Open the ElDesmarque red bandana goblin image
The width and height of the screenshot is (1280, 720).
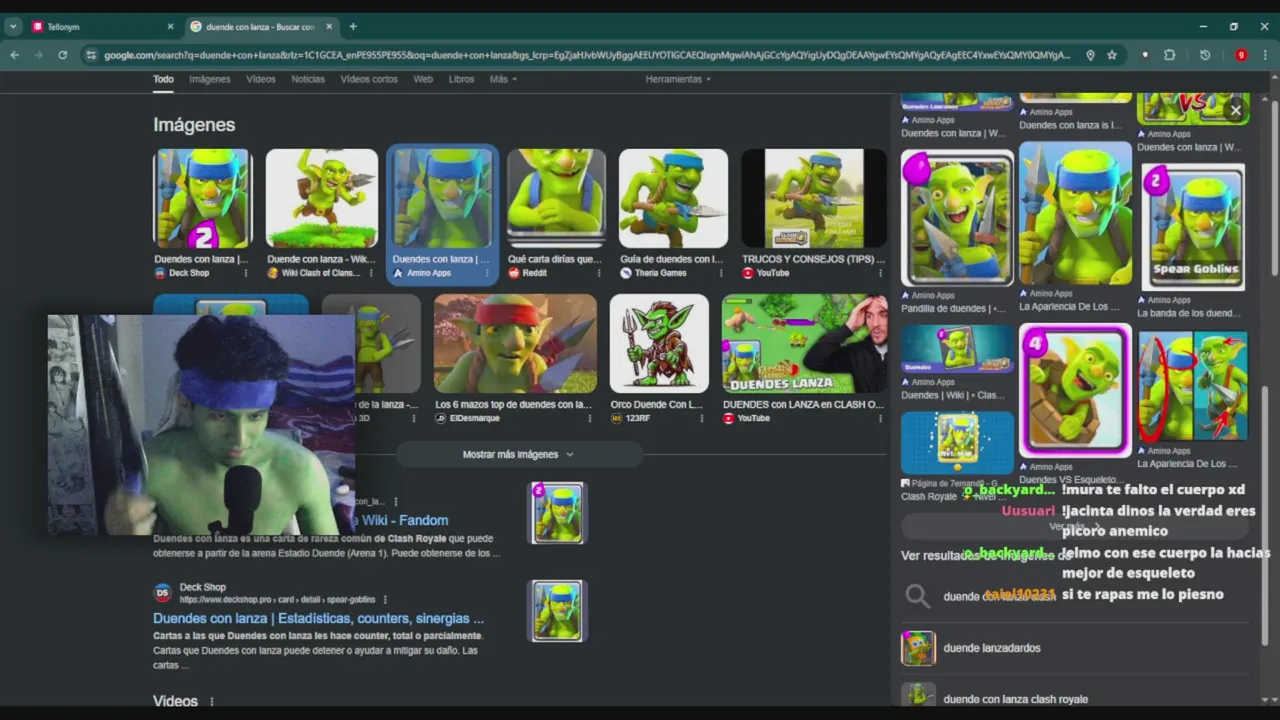point(515,343)
